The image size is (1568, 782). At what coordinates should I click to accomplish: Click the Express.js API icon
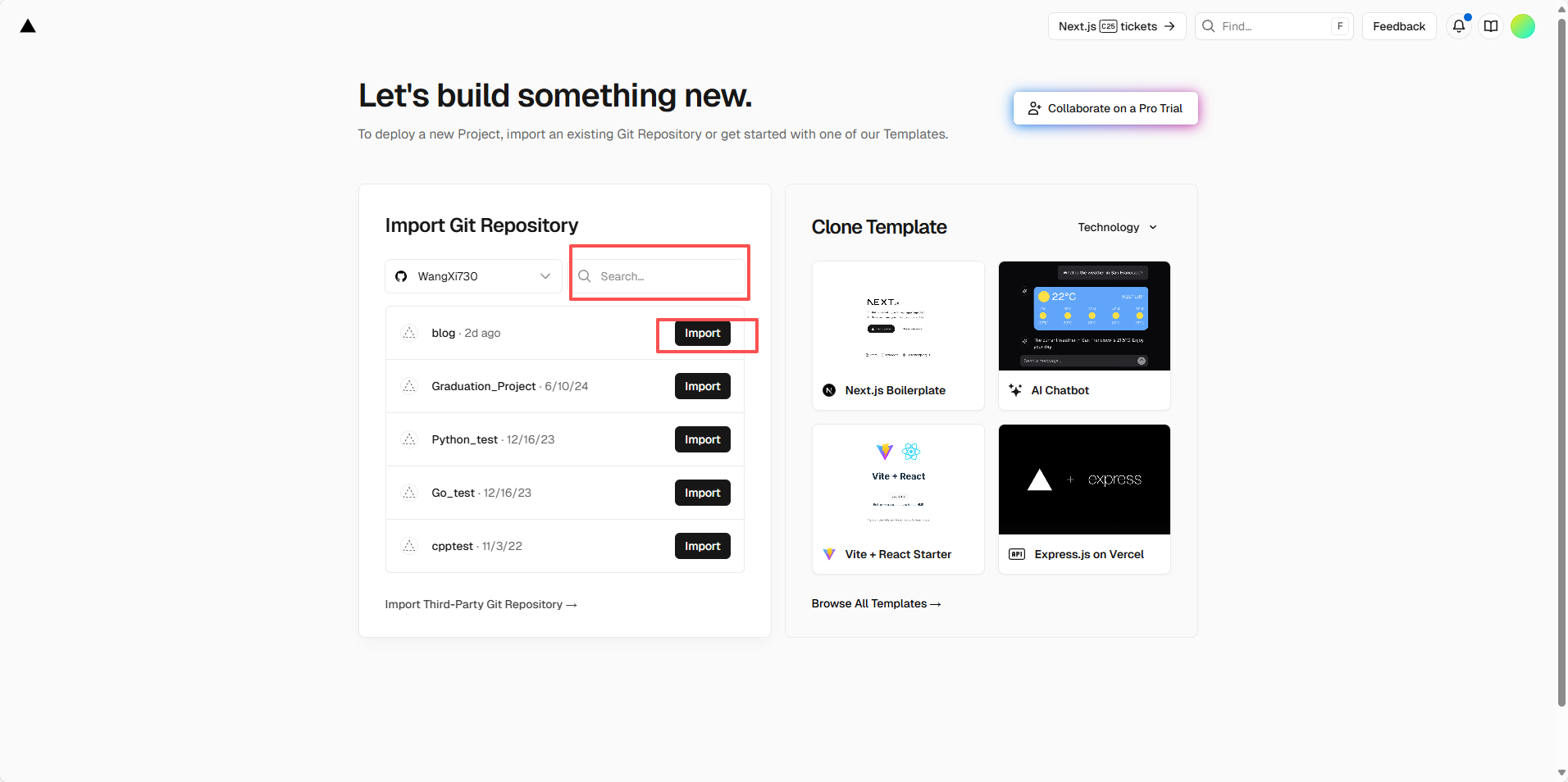click(1017, 554)
